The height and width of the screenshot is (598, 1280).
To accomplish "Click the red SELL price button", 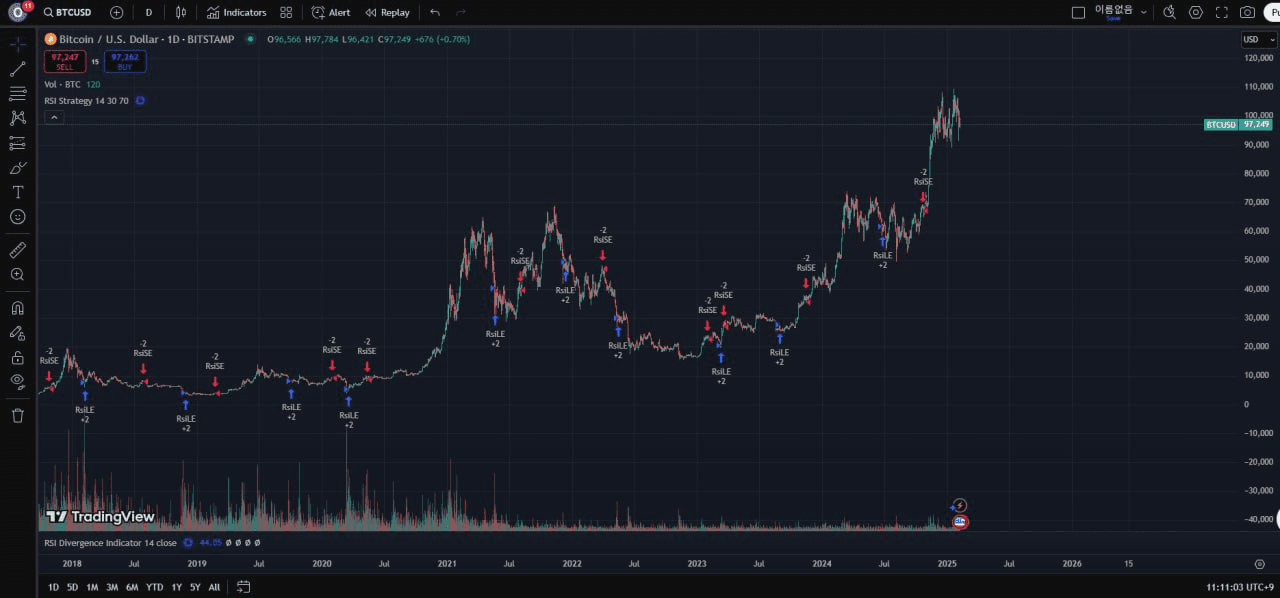I will (x=64, y=62).
